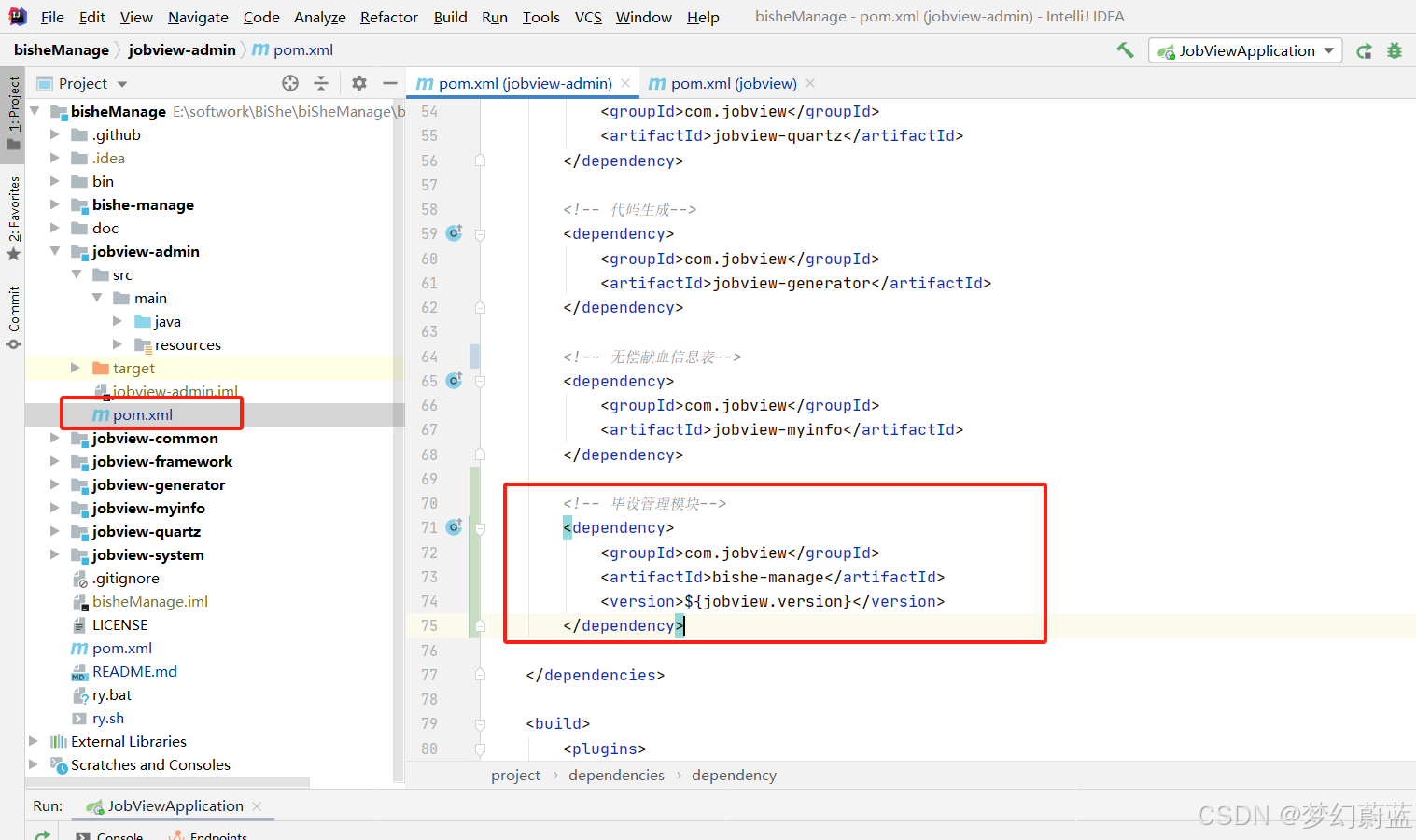The width and height of the screenshot is (1416, 840).
Task: Expand the java folder
Action: pos(118,321)
